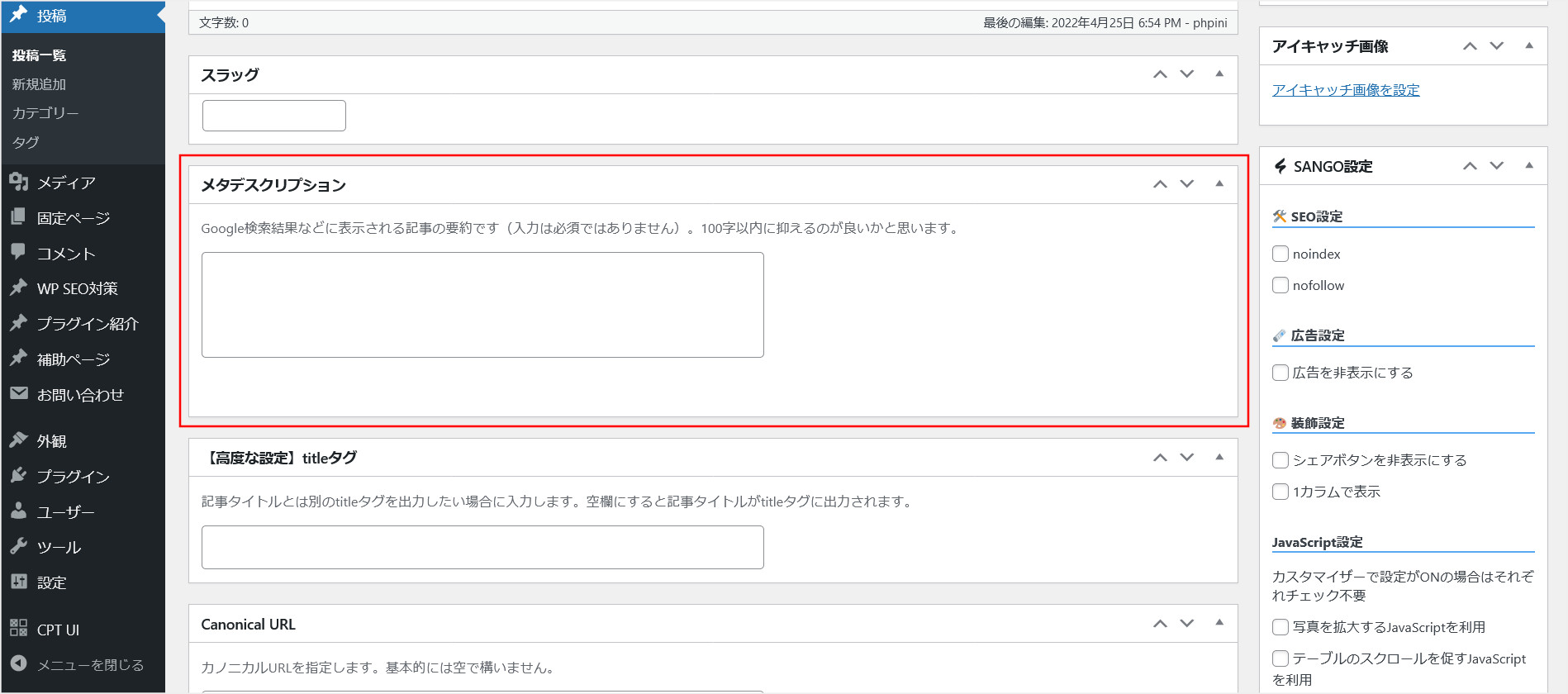Focus the slug input field
The height and width of the screenshot is (694, 1568).
tap(273, 116)
